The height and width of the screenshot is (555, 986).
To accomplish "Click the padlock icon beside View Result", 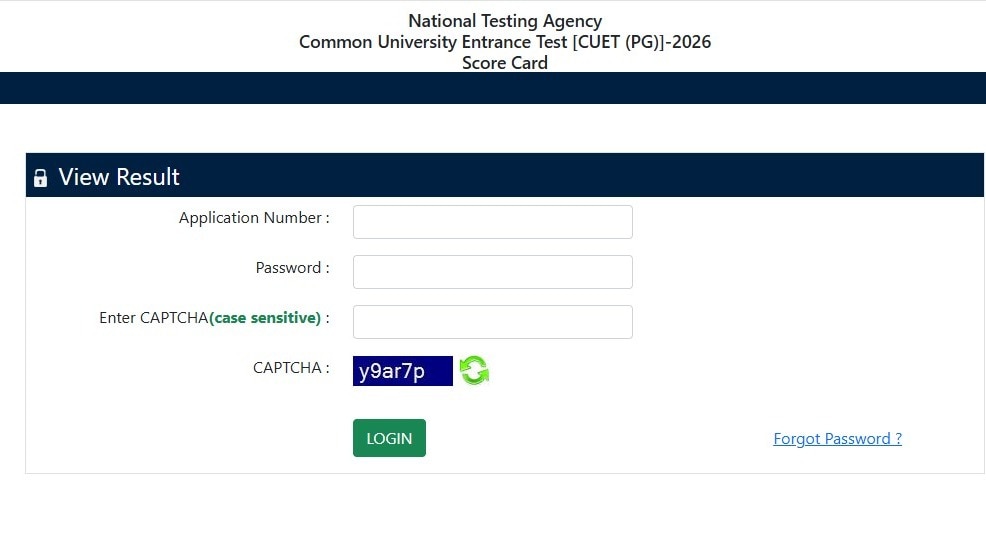I will [40, 178].
